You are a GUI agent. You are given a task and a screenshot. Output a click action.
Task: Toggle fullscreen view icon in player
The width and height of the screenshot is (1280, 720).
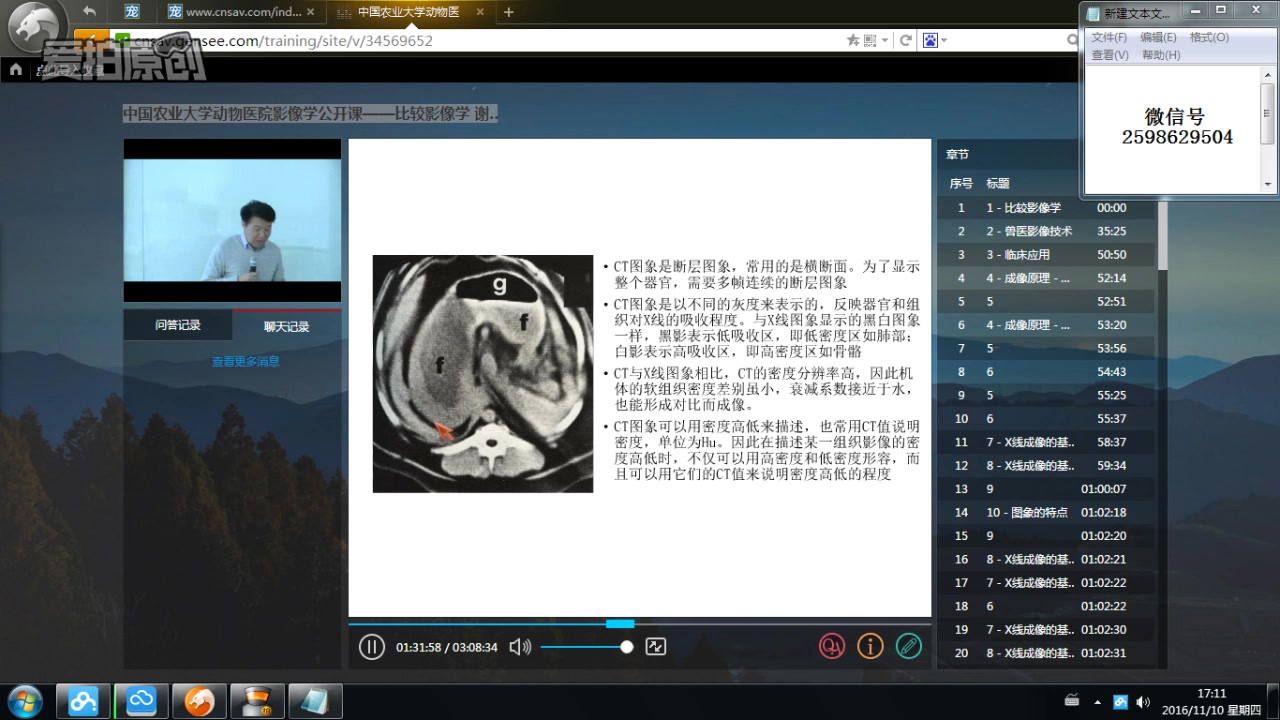(x=656, y=647)
